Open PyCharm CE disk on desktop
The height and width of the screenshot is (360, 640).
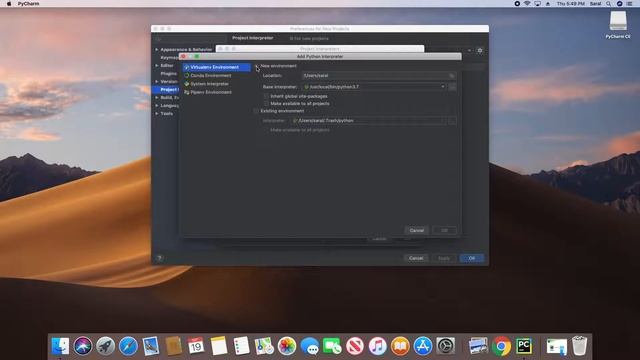[618, 24]
